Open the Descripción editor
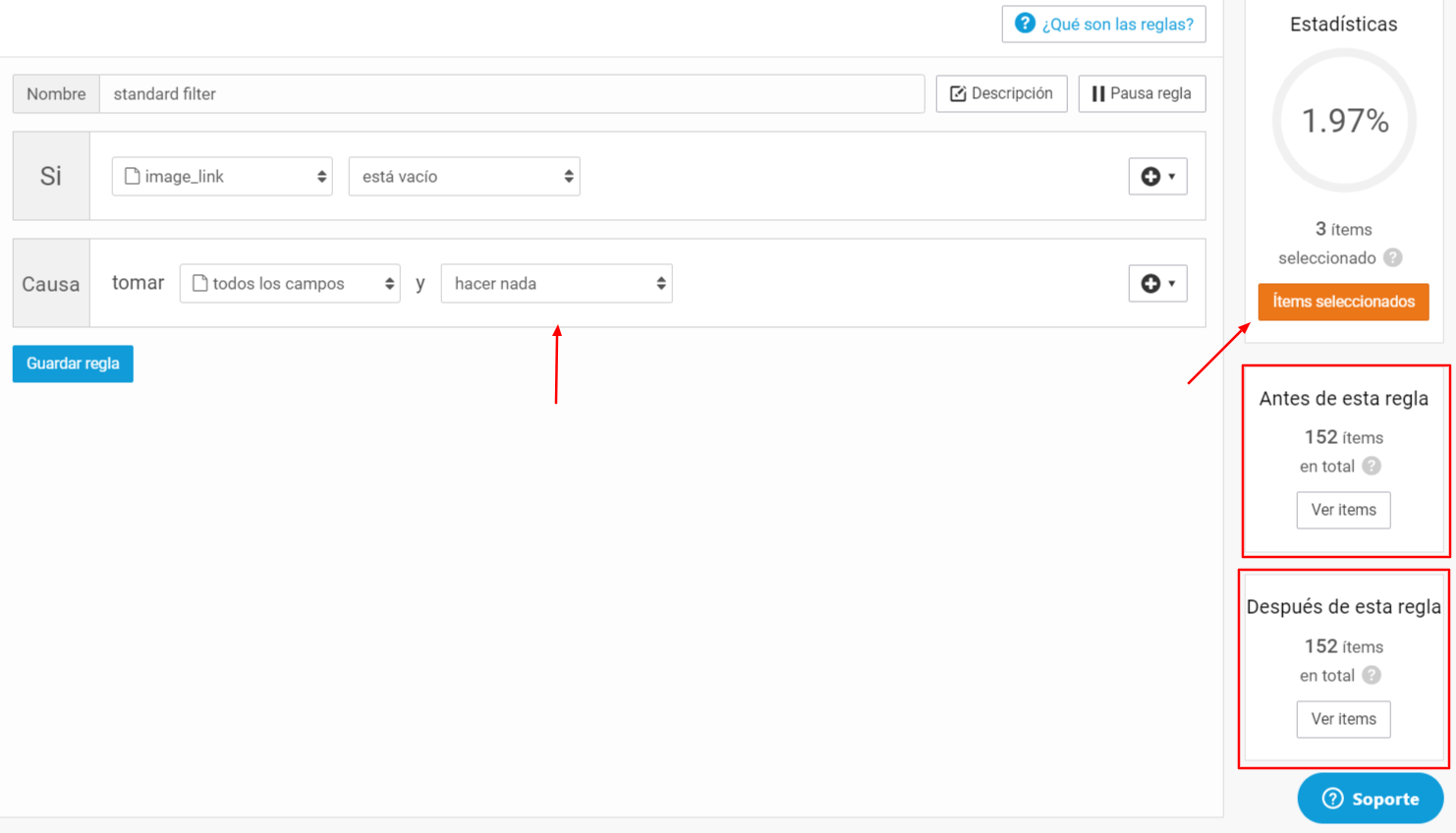Viewport: 1456px width, 833px height. click(1001, 94)
